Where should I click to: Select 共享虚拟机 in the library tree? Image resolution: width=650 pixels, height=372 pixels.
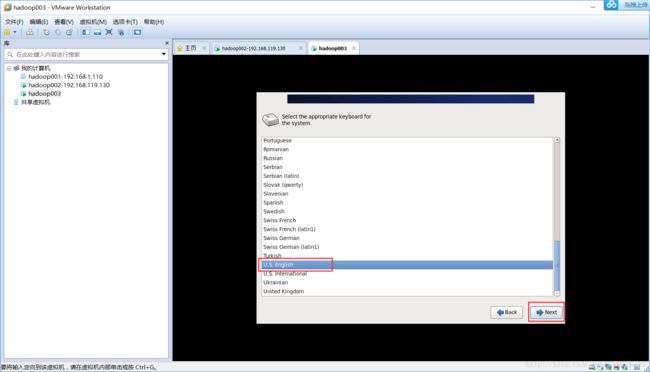click(x=36, y=102)
